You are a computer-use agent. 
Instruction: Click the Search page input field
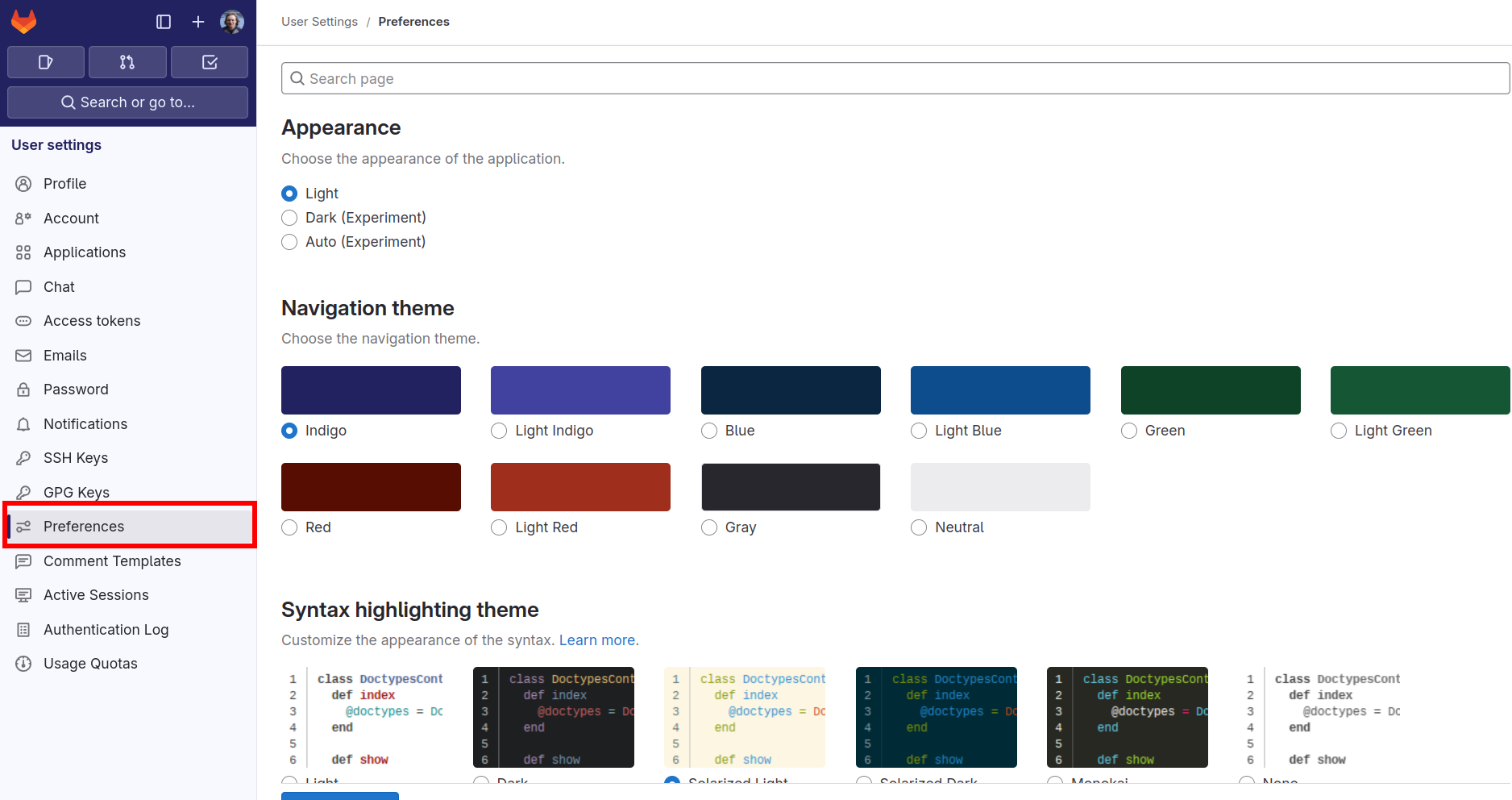(895, 78)
